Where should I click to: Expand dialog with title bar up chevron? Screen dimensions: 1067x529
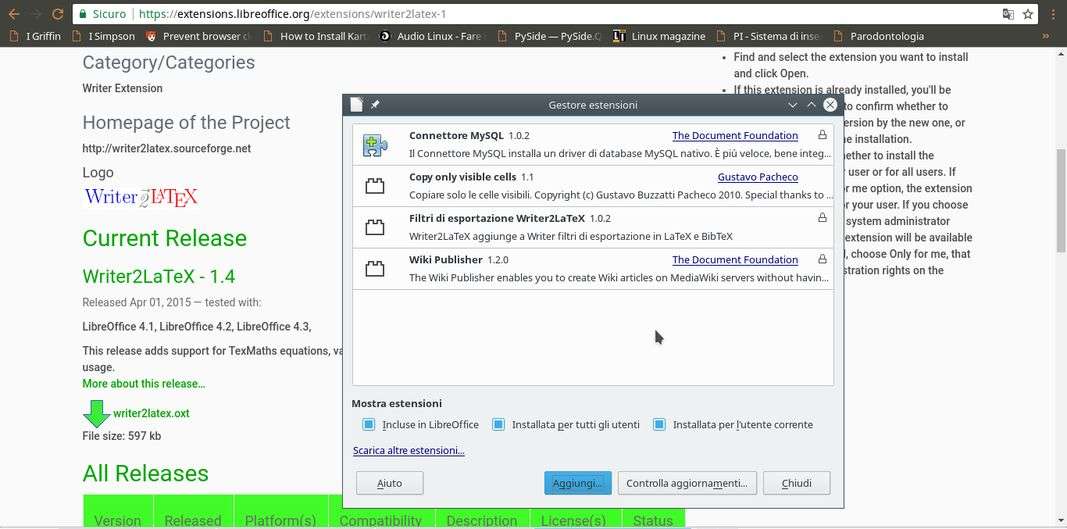(x=811, y=105)
